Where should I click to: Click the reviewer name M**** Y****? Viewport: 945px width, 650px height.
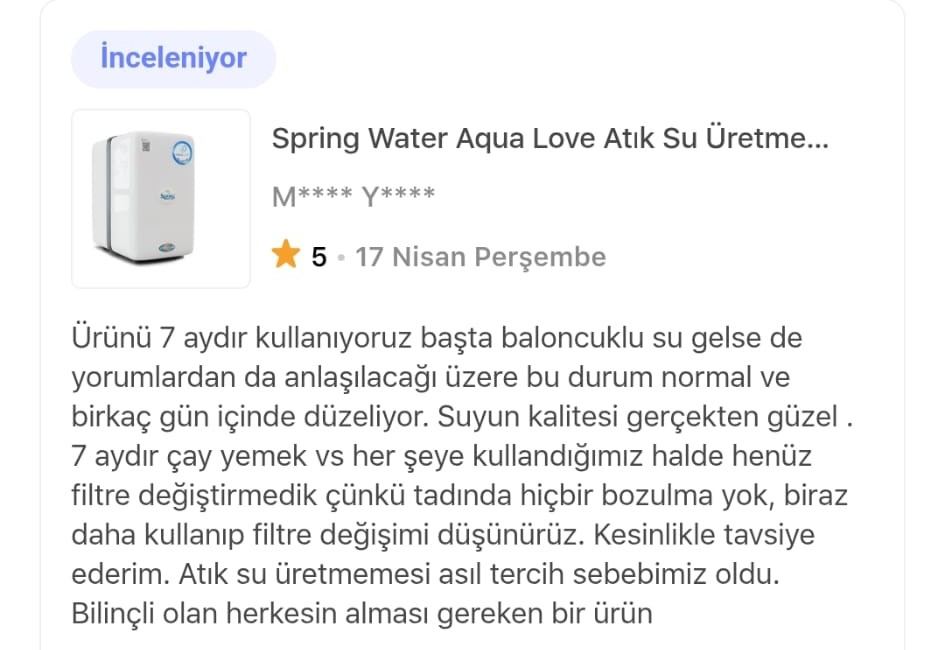[x=354, y=196]
